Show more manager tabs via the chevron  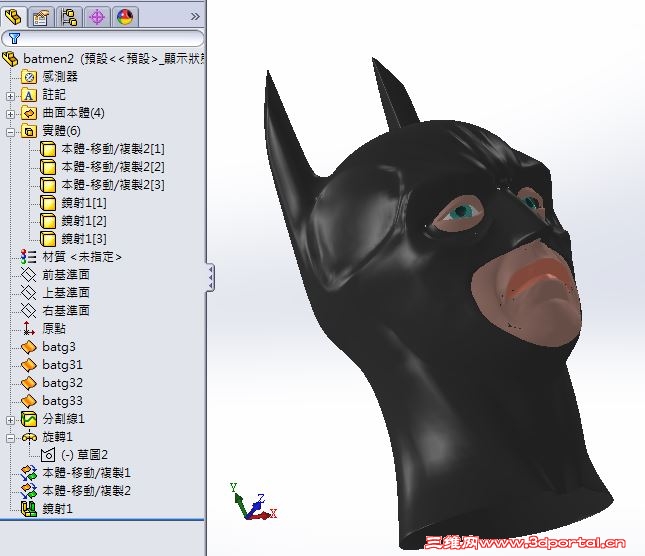click(195, 17)
